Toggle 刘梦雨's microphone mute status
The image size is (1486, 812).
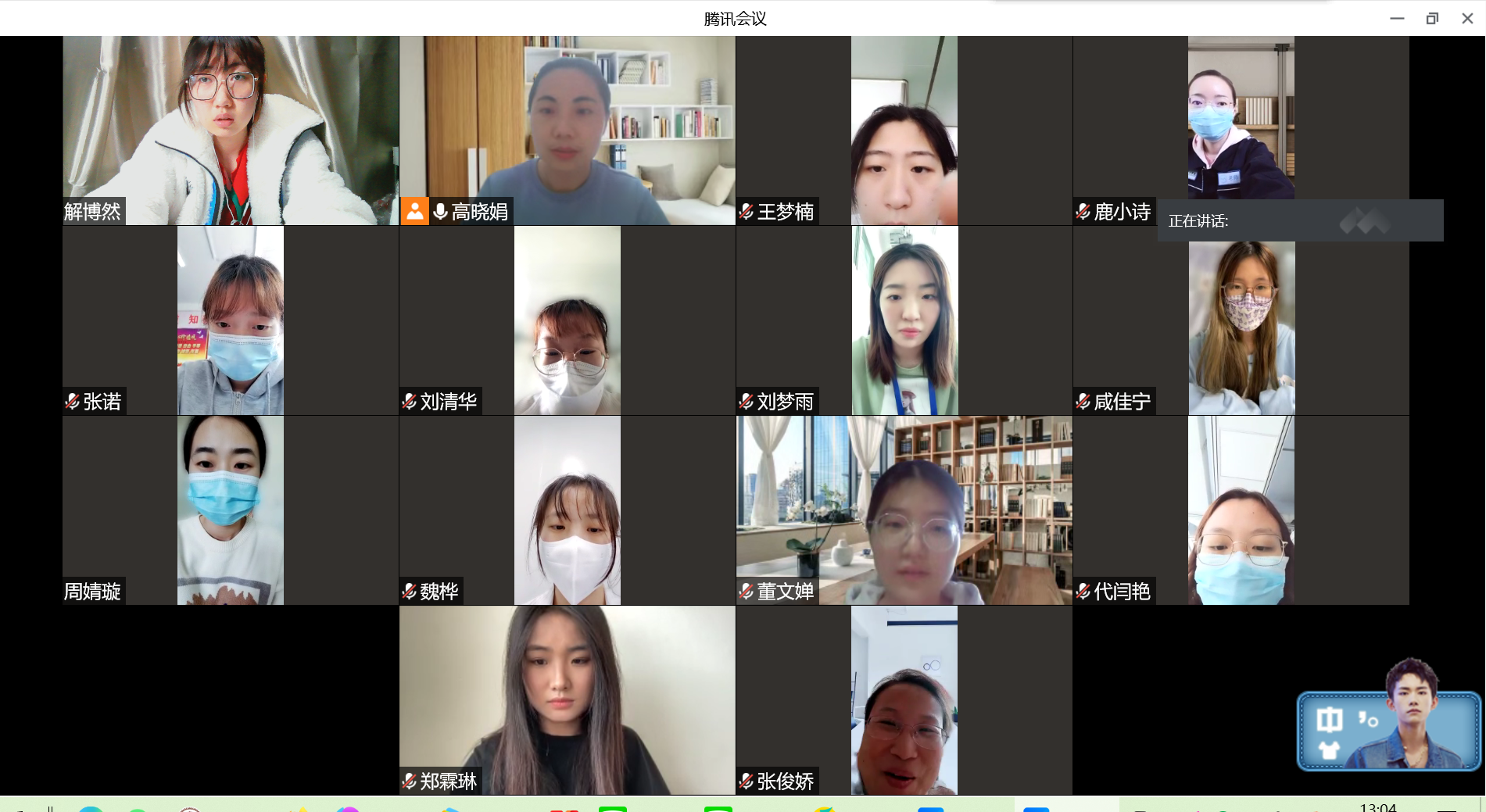coord(747,402)
